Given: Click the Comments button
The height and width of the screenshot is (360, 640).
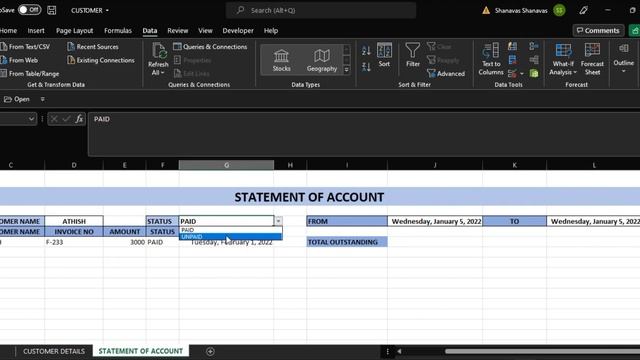Looking at the screenshot, I should [x=598, y=31].
